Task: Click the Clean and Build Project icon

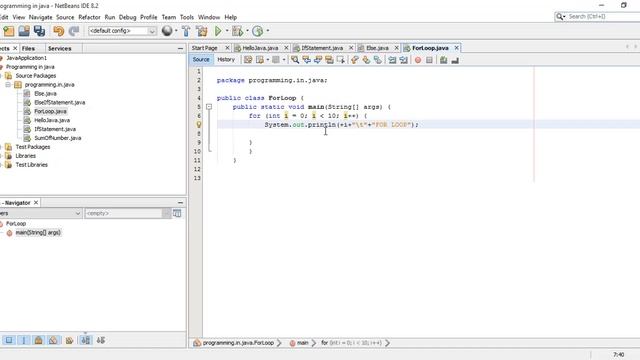Action: coord(202,31)
